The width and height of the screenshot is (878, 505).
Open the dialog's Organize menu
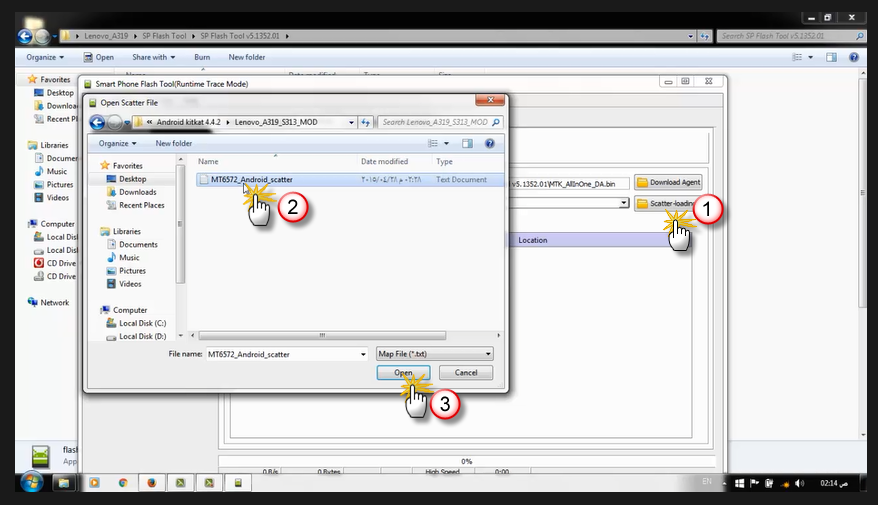click(x=118, y=143)
